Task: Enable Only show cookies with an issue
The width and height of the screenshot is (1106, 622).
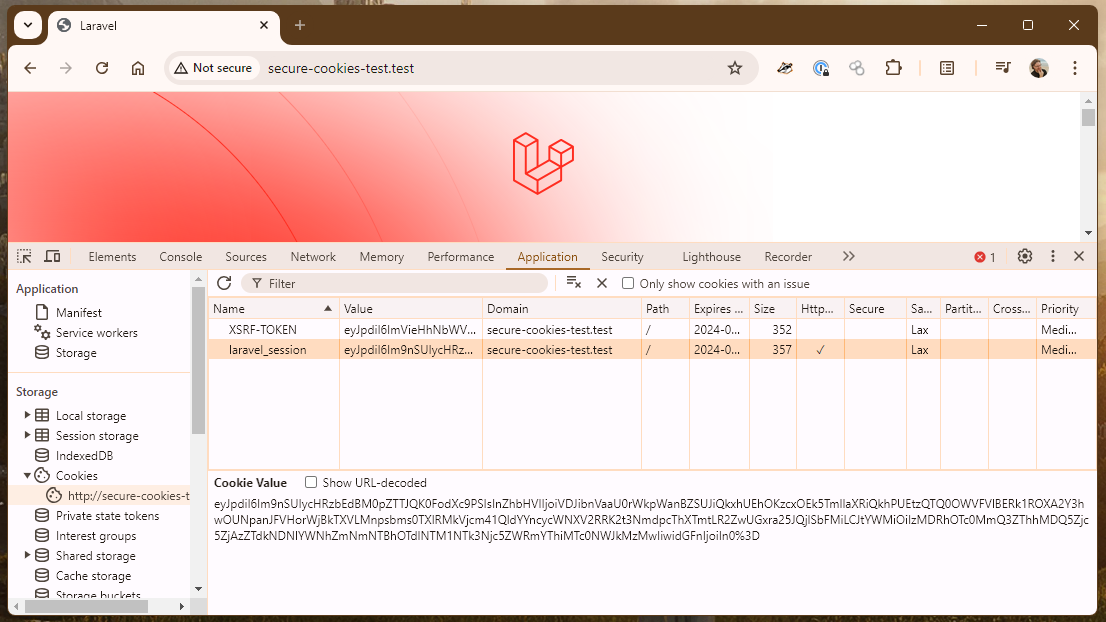Action: point(628,283)
